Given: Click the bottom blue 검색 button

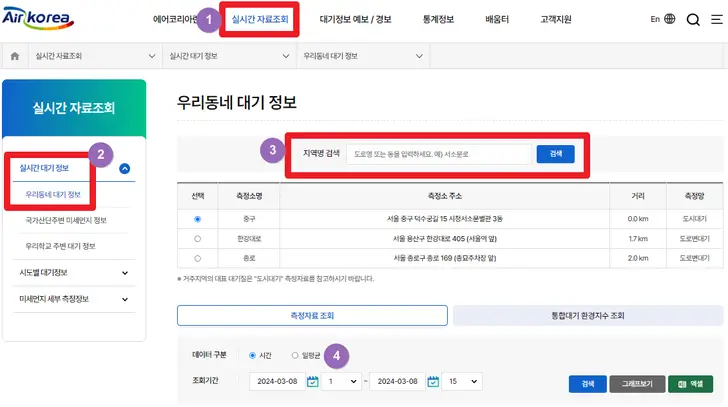Looking at the screenshot, I should click(588, 384).
